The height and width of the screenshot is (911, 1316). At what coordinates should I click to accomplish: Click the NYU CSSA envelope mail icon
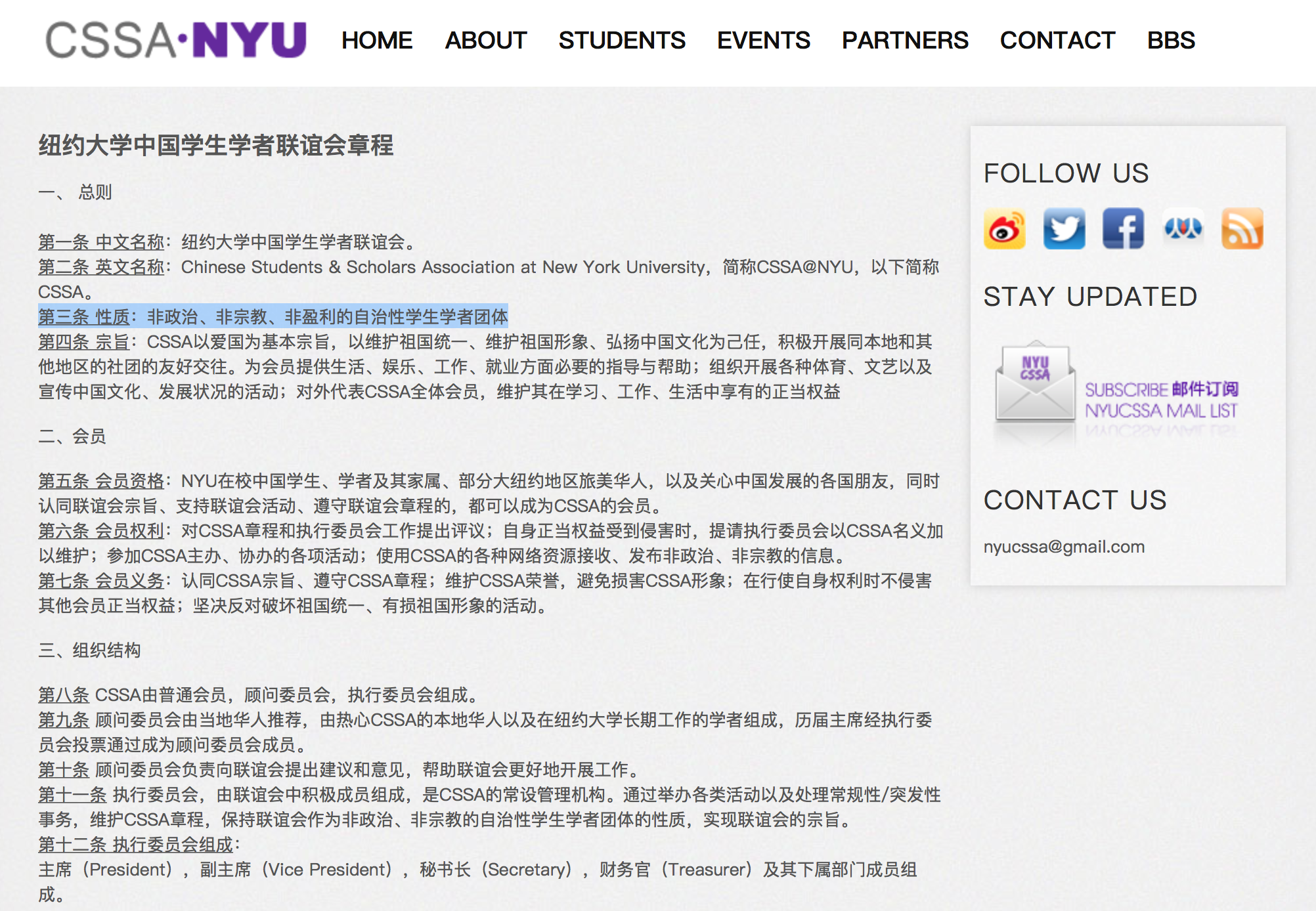point(1035,382)
